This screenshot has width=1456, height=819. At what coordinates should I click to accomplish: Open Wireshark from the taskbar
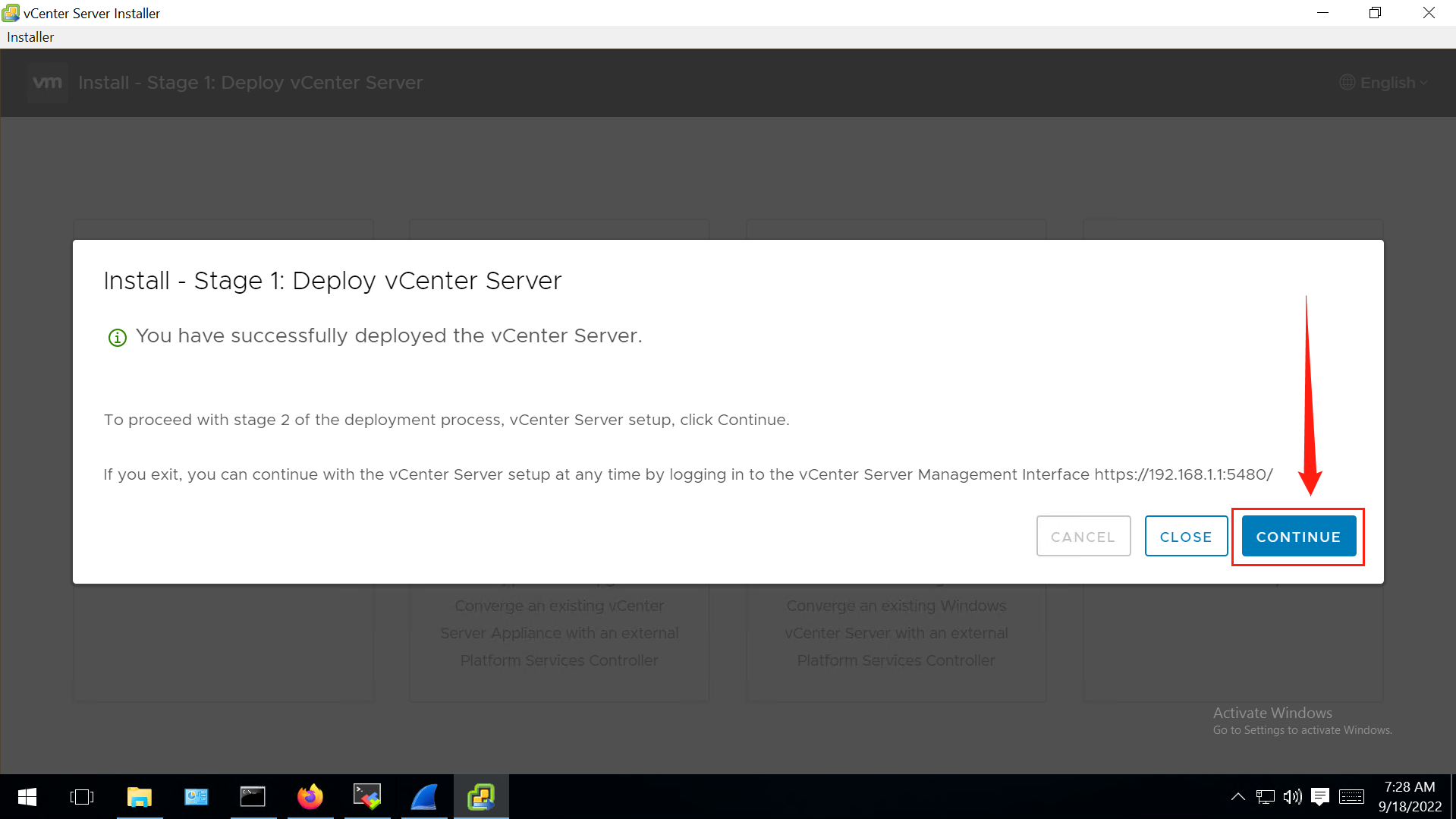pos(424,797)
